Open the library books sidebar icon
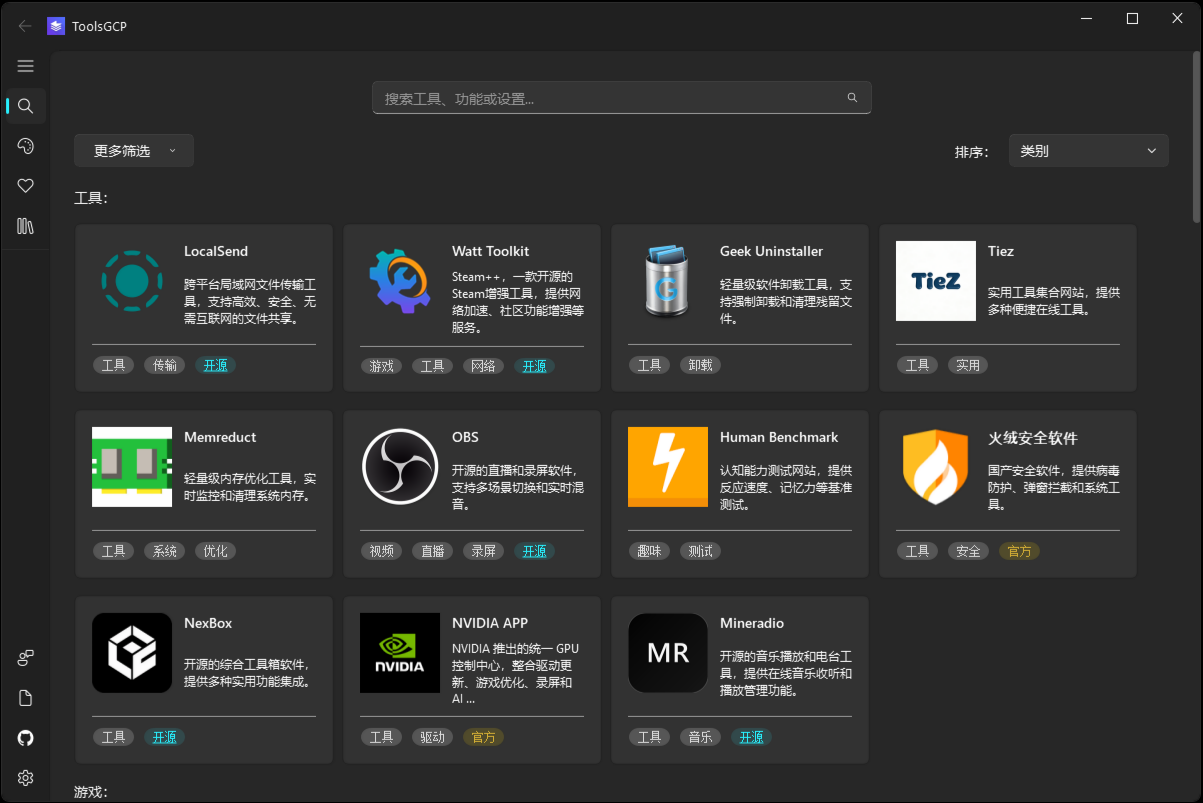This screenshot has height=803, width=1203. click(26, 226)
